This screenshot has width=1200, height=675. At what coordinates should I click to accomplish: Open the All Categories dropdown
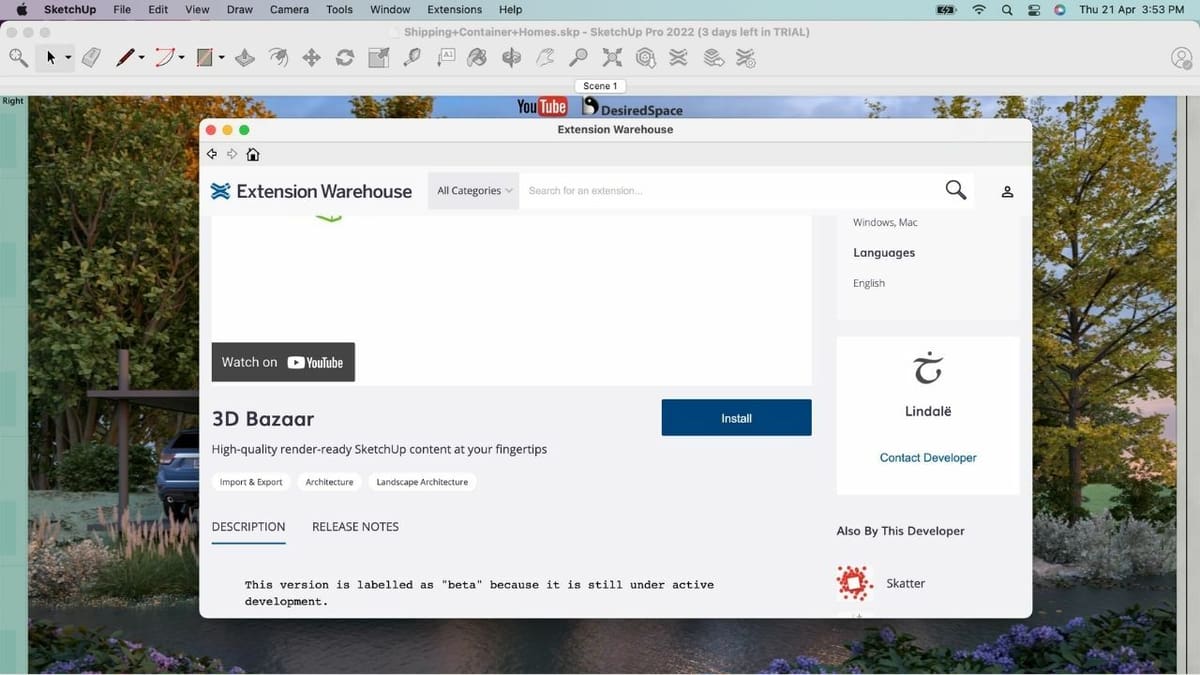pos(474,190)
